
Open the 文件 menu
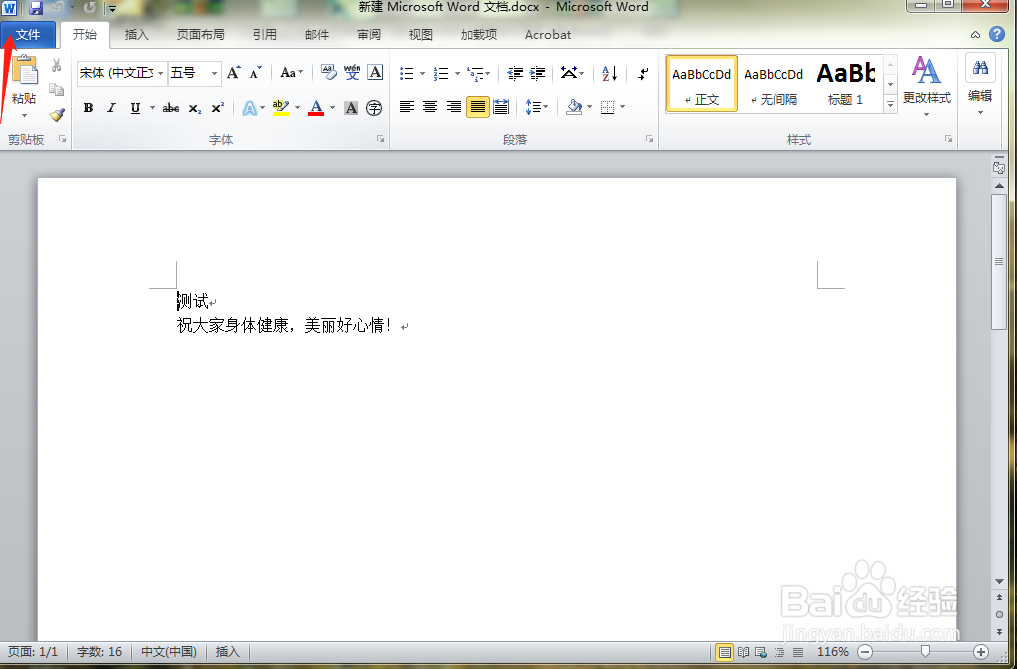29,34
